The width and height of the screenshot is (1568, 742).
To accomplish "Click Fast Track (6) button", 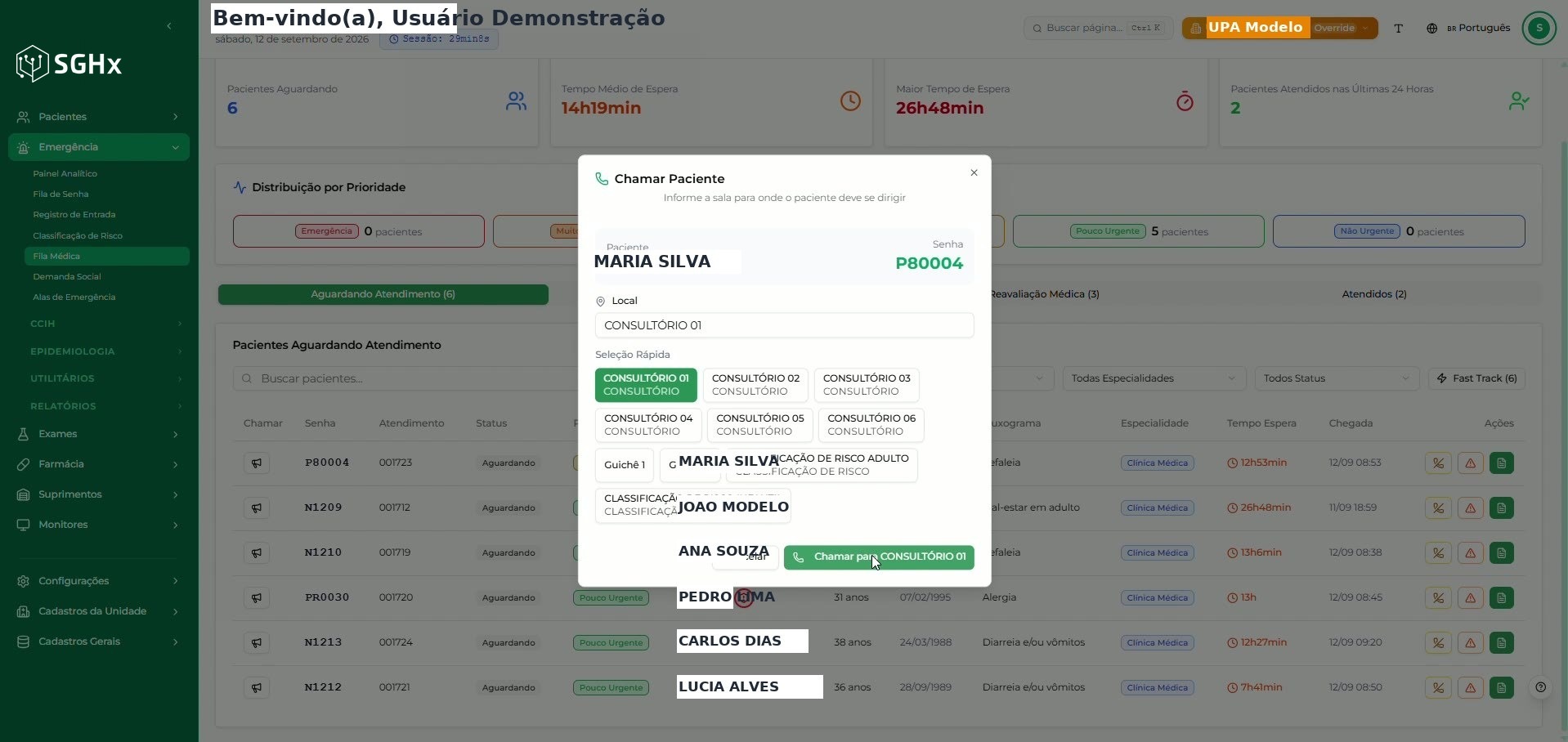I will click(1477, 378).
